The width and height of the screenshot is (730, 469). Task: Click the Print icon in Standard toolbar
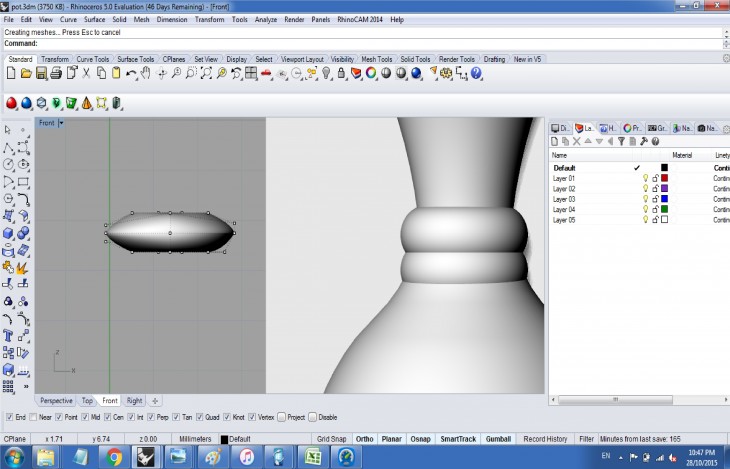click(x=57, y=73)
